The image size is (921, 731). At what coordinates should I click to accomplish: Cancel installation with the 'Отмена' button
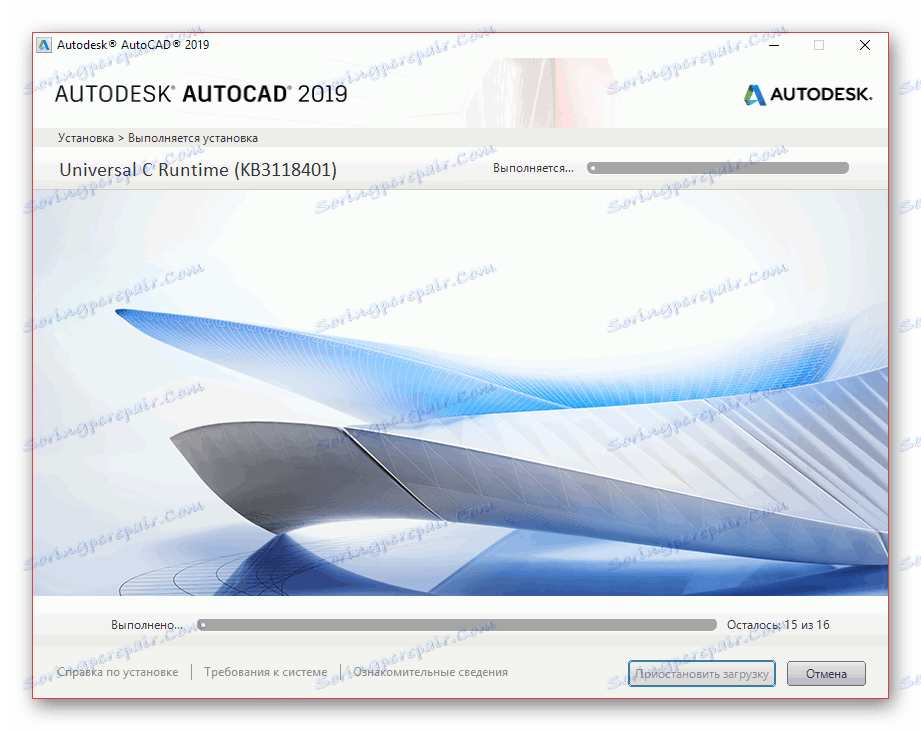coord(826,673)
